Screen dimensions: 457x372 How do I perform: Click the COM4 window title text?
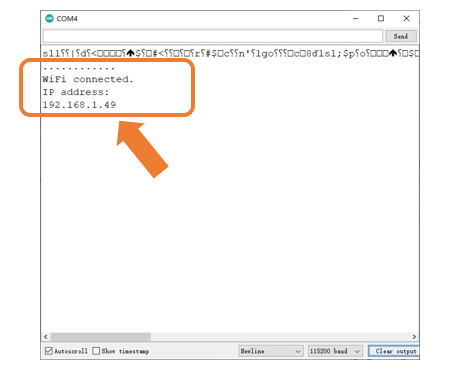(x=67, y=19)
